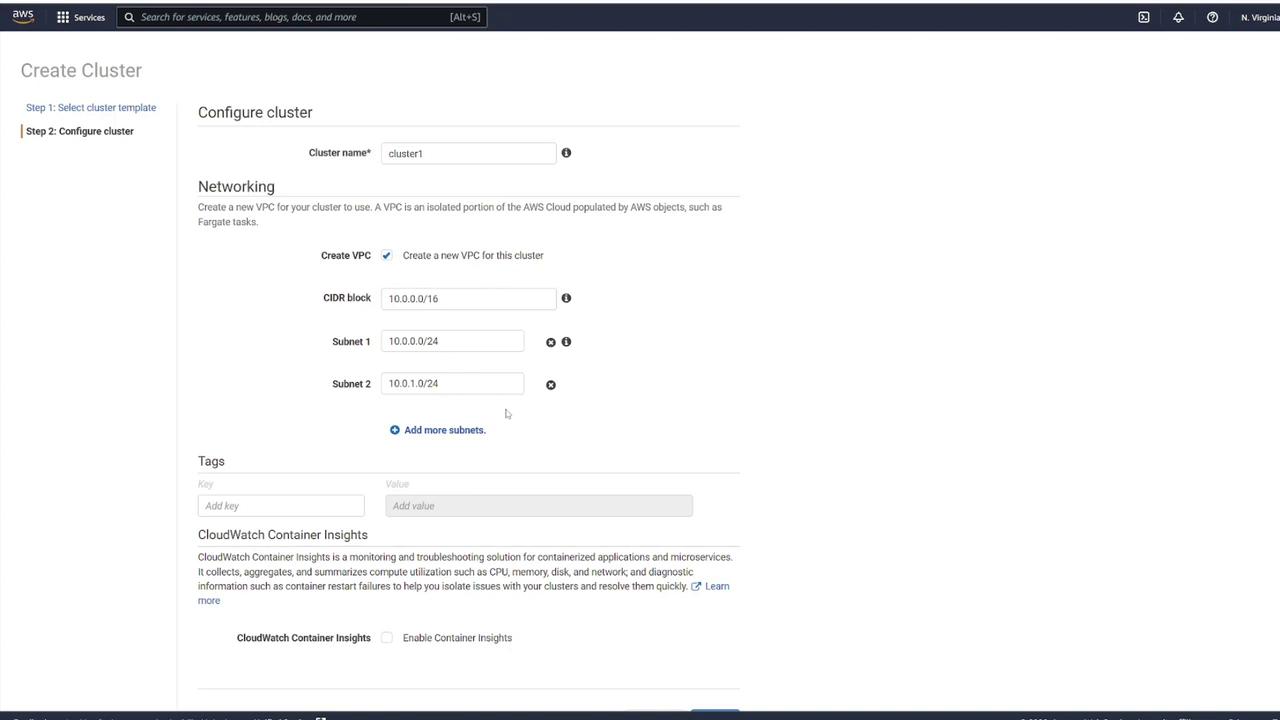Image resolution: width=1280 pixels, height=720 pixels.
Task: Go to Step 1: Select cluster template
Action: coord(91,108)
